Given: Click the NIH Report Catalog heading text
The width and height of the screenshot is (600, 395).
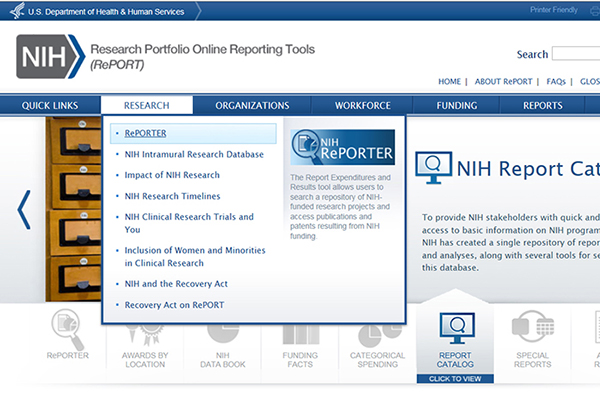Looking at the screenshot, I should coord(528,169).
